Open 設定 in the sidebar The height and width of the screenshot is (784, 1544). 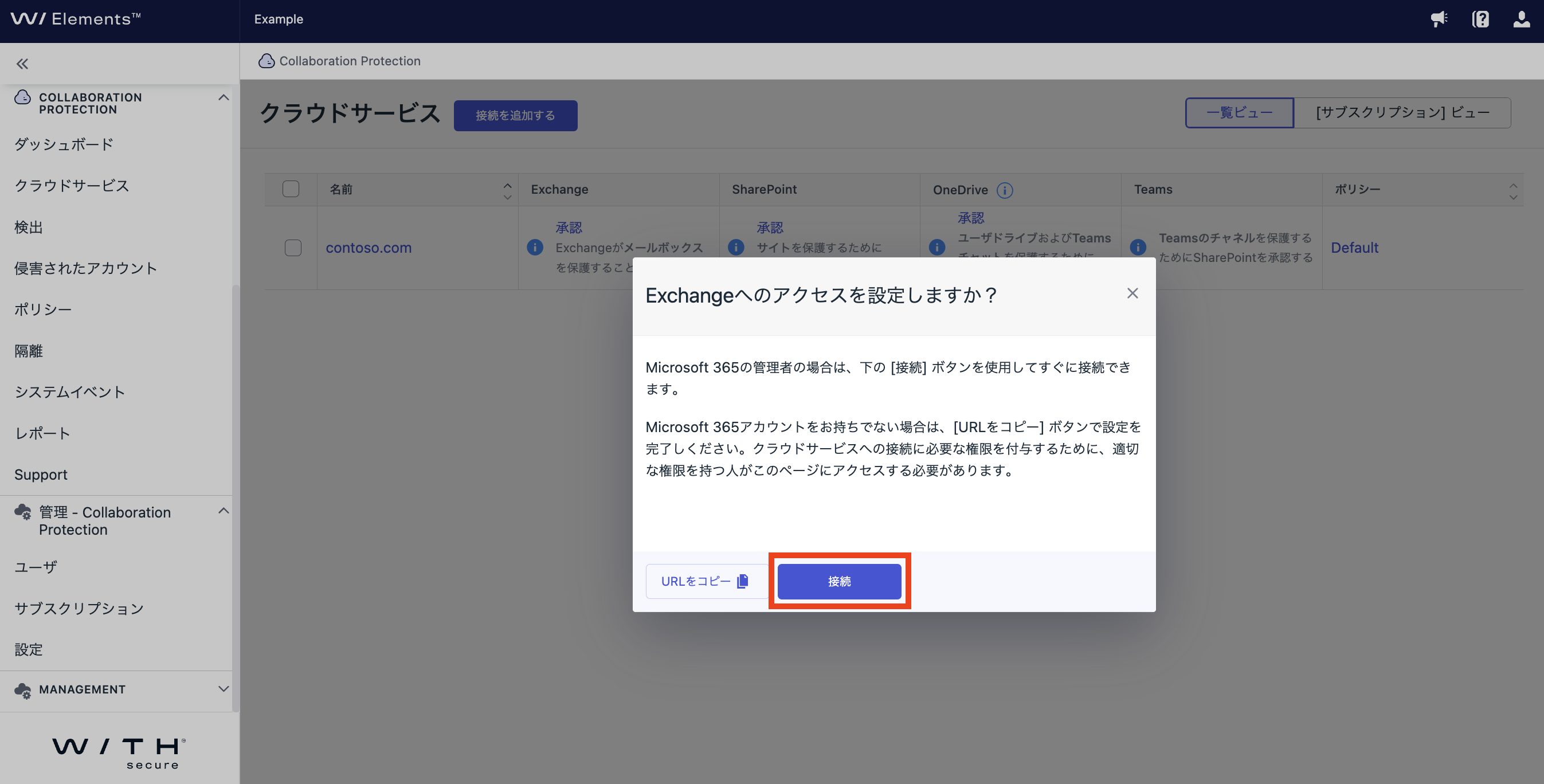(29, 650)
